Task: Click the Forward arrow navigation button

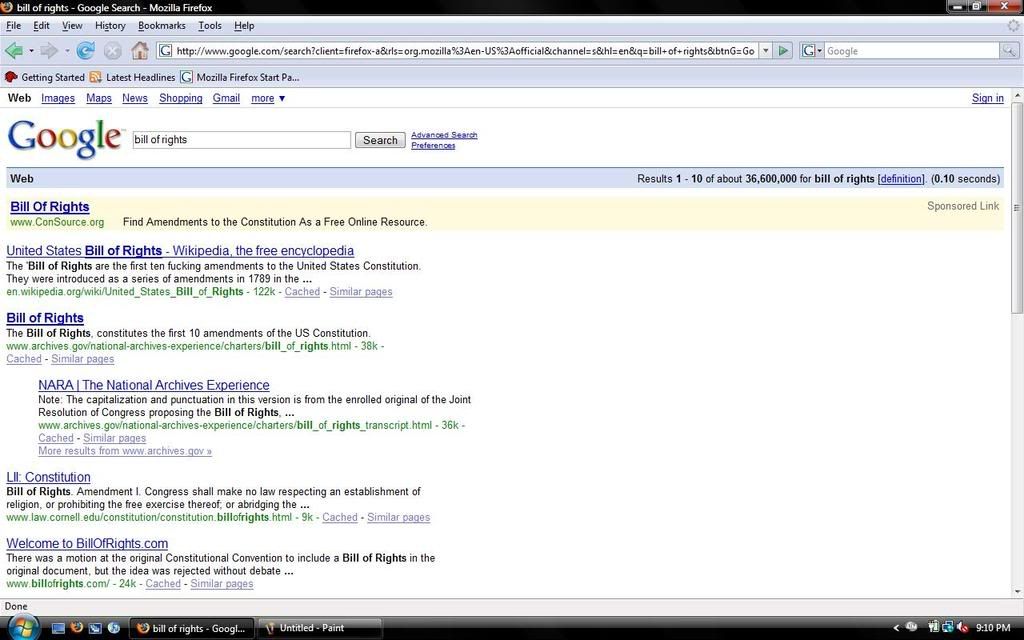Action: tap(50, 50)
